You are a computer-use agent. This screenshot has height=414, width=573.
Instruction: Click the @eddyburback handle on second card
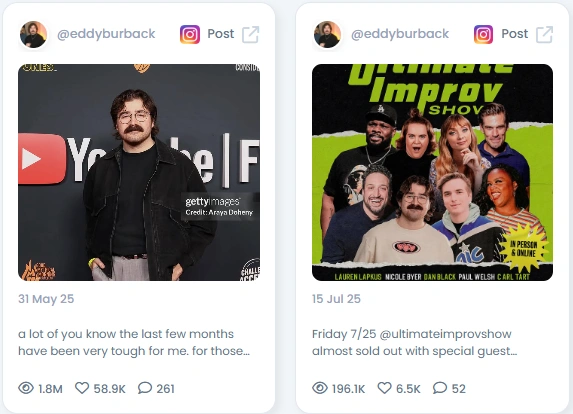(x=400, y=34)
